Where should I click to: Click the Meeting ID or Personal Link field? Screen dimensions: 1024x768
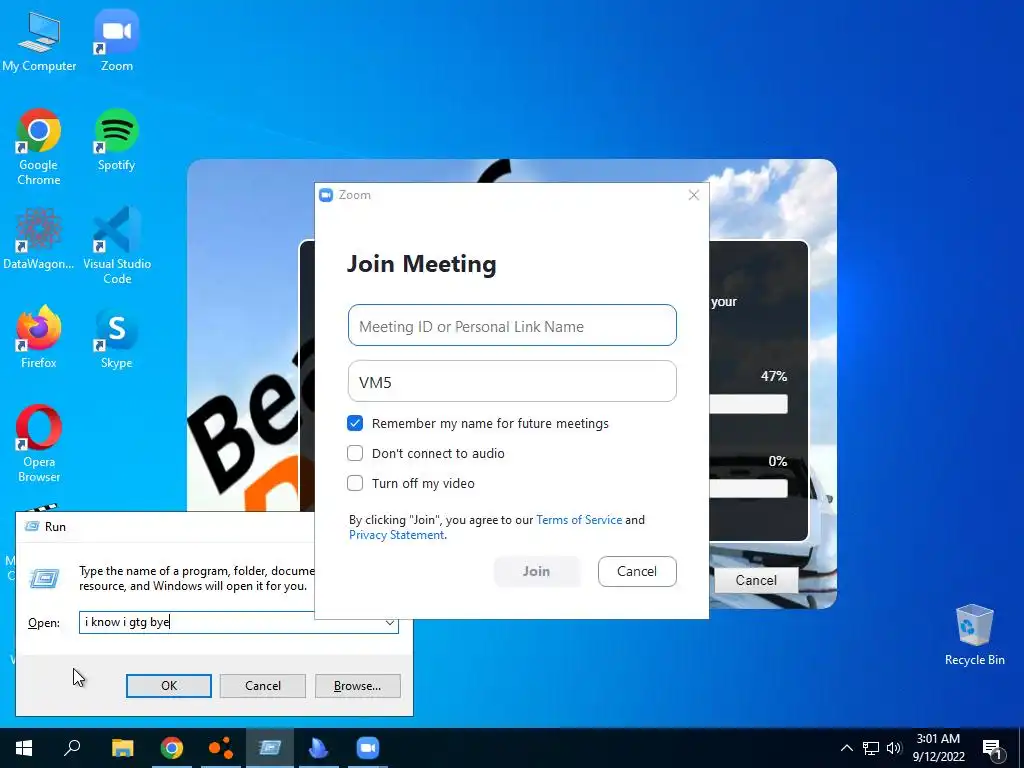click(512, 325)
